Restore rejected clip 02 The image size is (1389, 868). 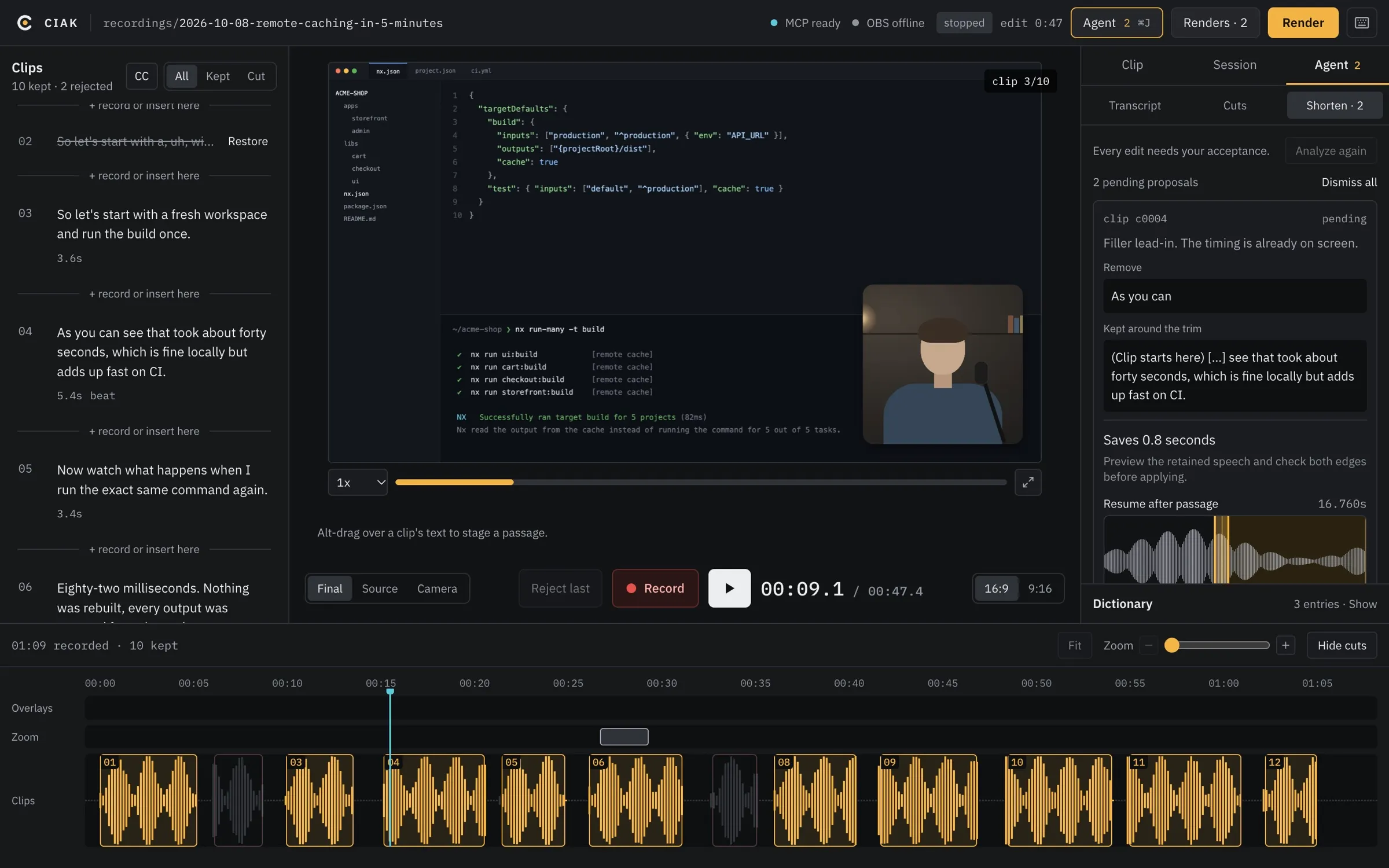pyautogui.click(x=248, y=141)
